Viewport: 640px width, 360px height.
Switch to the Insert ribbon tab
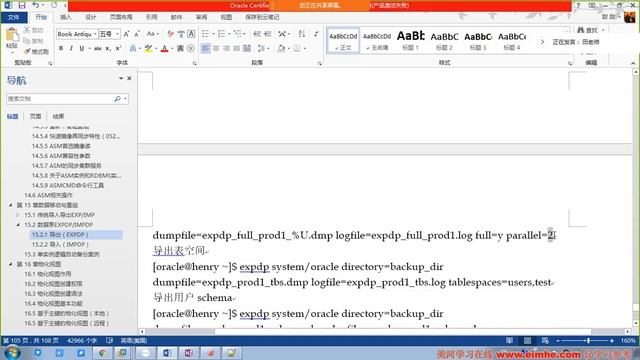click(65, 17)
